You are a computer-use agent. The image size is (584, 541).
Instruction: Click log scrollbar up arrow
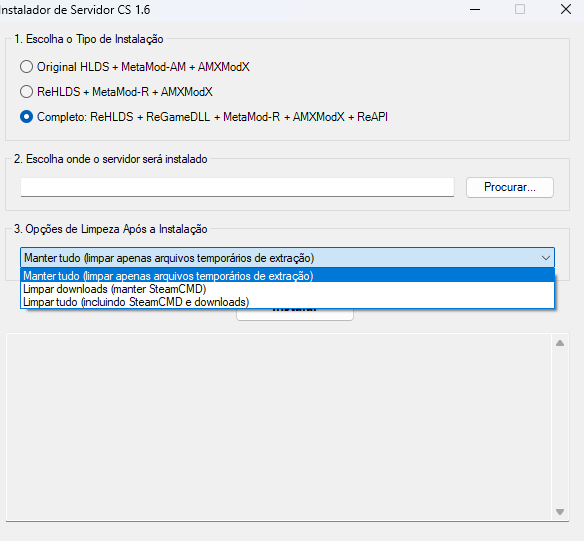(560, 343)
